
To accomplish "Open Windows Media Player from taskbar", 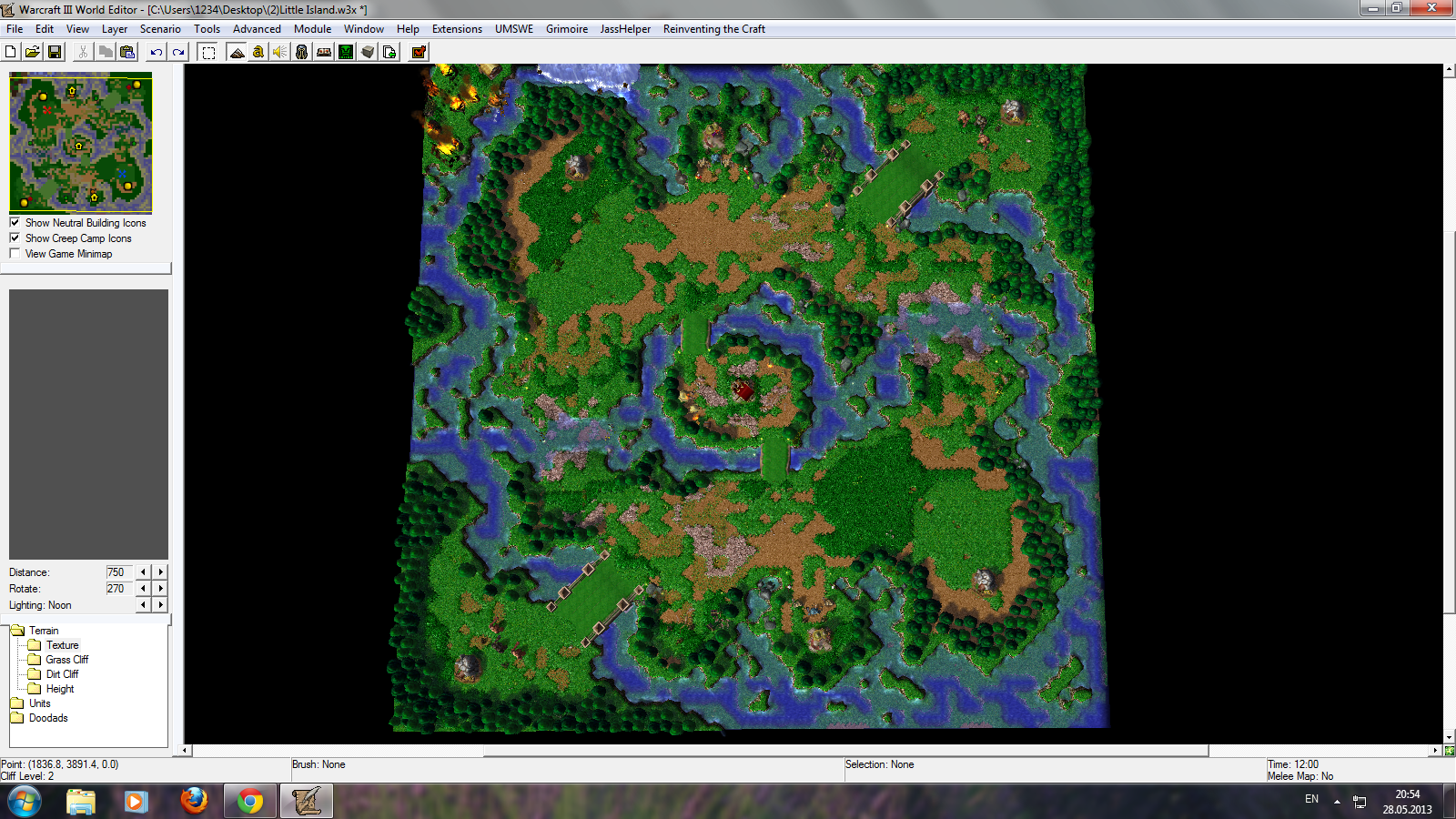I will coord(136,801).
